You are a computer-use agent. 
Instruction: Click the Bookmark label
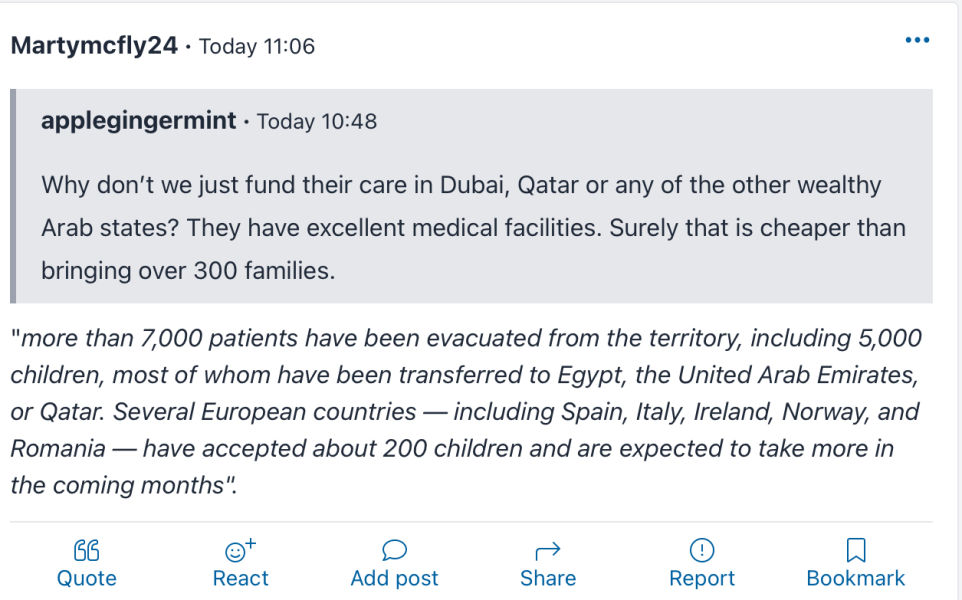click(856, 578)
